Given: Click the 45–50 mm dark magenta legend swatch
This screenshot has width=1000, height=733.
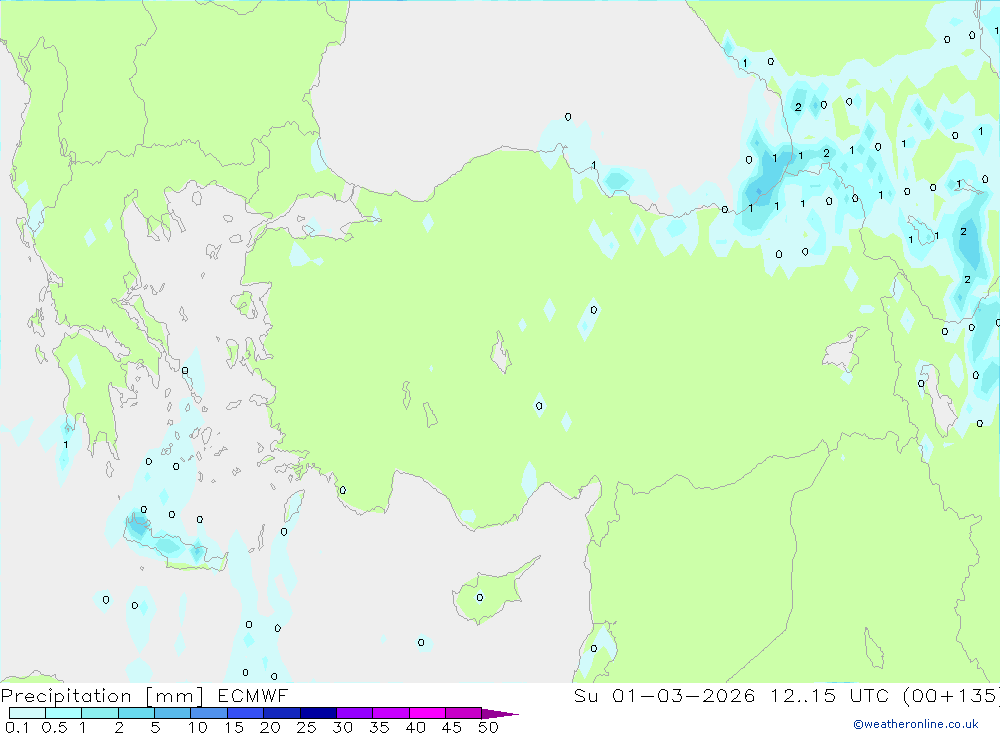Looking at the screenshot, I should (463, 713).
